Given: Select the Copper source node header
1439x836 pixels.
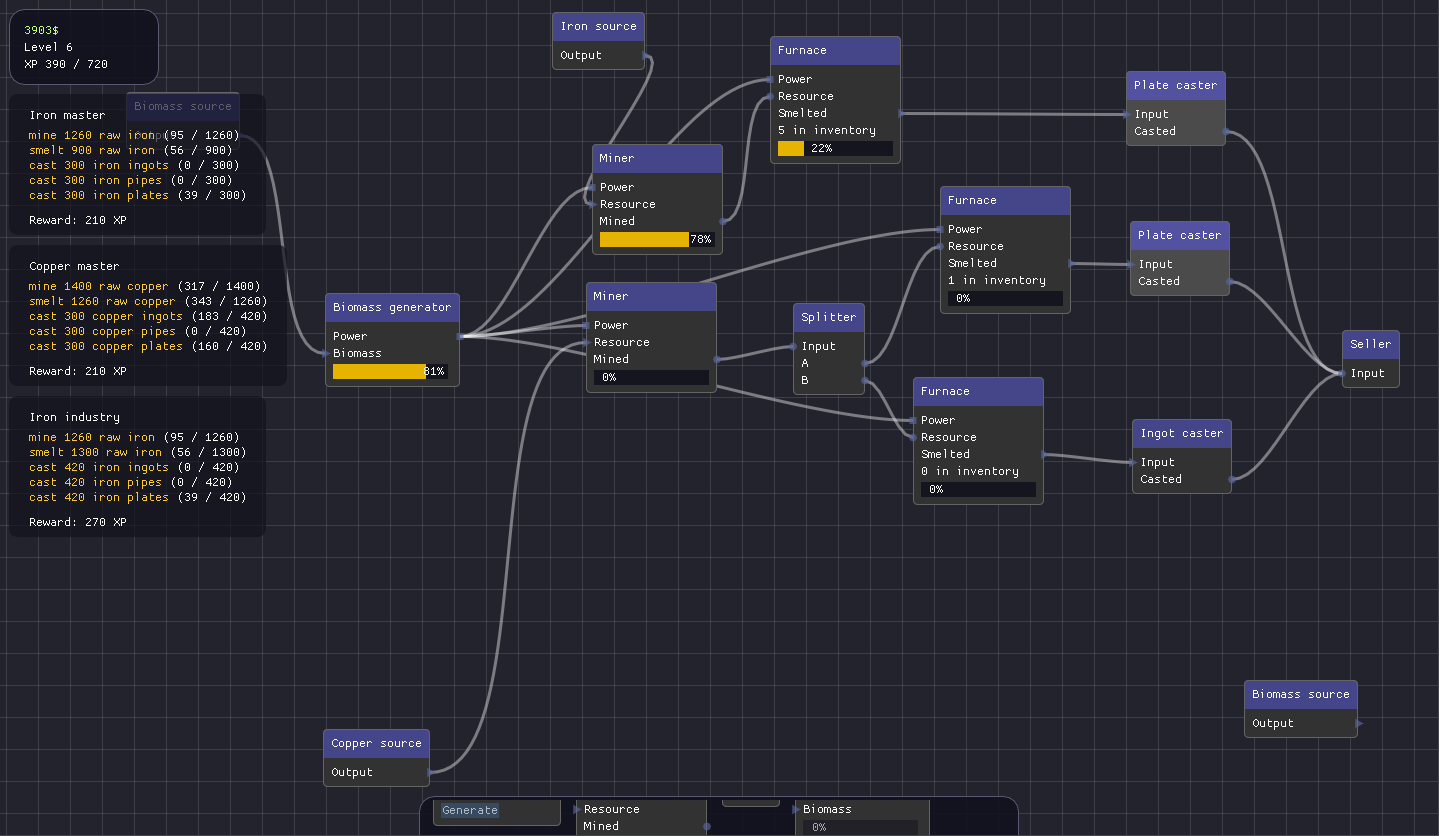Looking at the screenshot, I should pyautogui.click(x=376, y=743).
